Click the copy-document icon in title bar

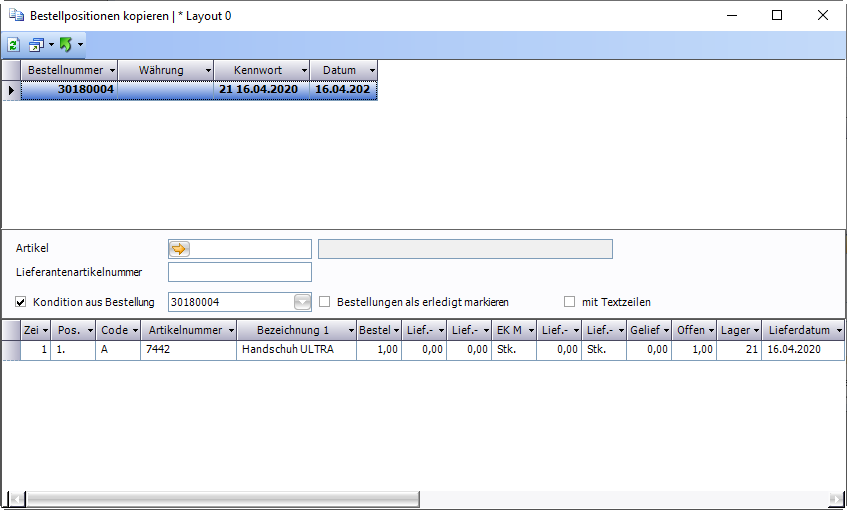[x=16, y=16]
